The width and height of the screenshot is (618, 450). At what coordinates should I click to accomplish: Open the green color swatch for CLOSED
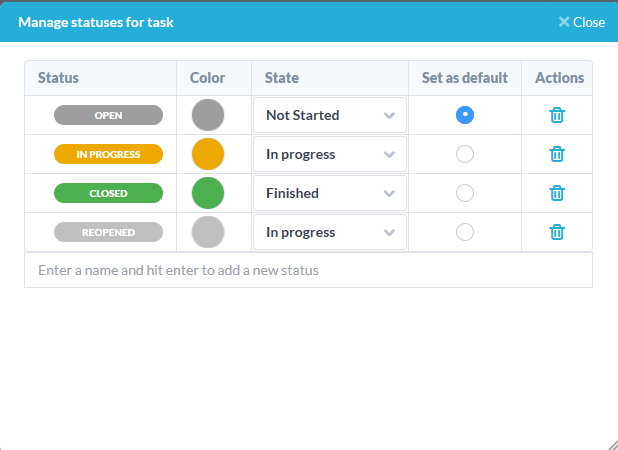pyautogui.click(x=208, y=193)
